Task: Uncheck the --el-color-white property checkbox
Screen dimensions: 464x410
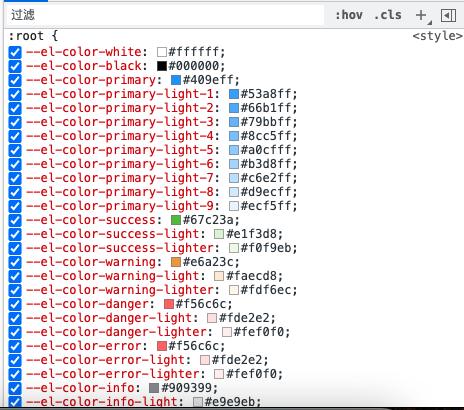Action: 15,52
